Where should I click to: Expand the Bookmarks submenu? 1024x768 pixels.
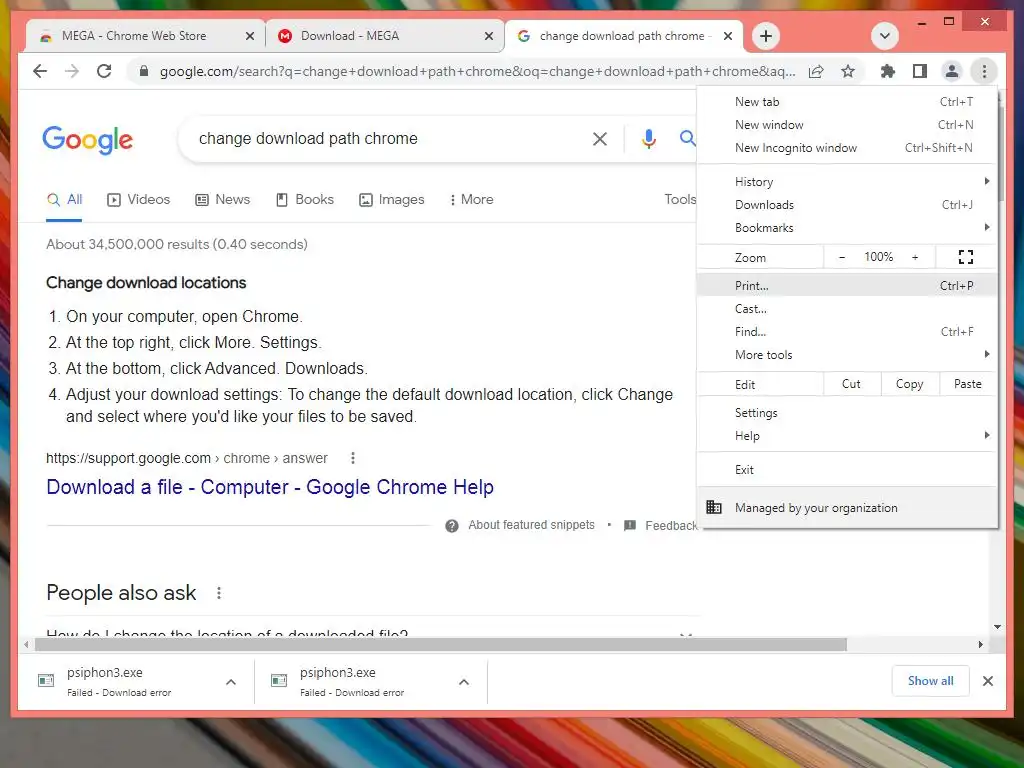pos(847,227)
